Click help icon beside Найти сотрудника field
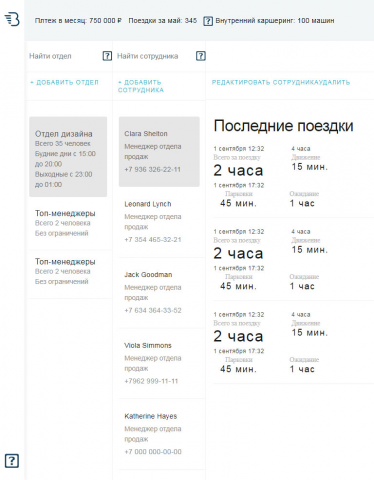Viewport: 374px width, 480px height. (x=200, y=56)
